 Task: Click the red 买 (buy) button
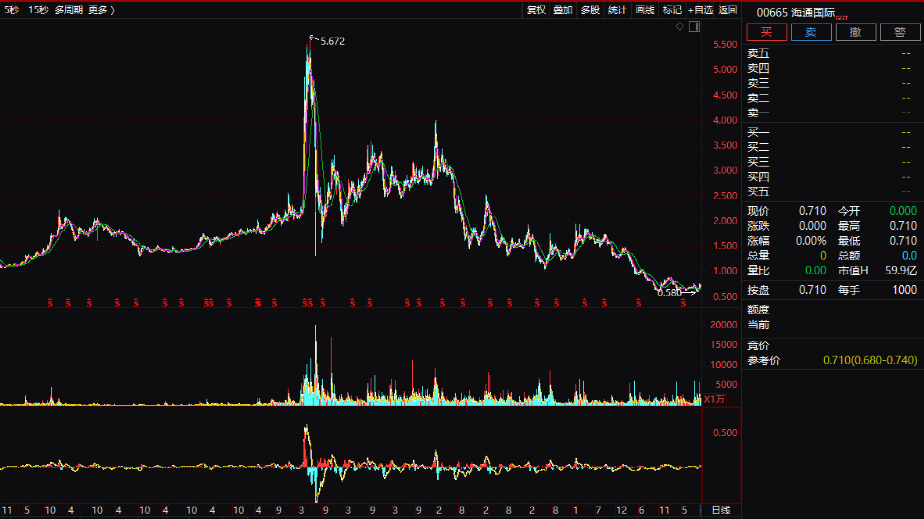pos(767,32)
